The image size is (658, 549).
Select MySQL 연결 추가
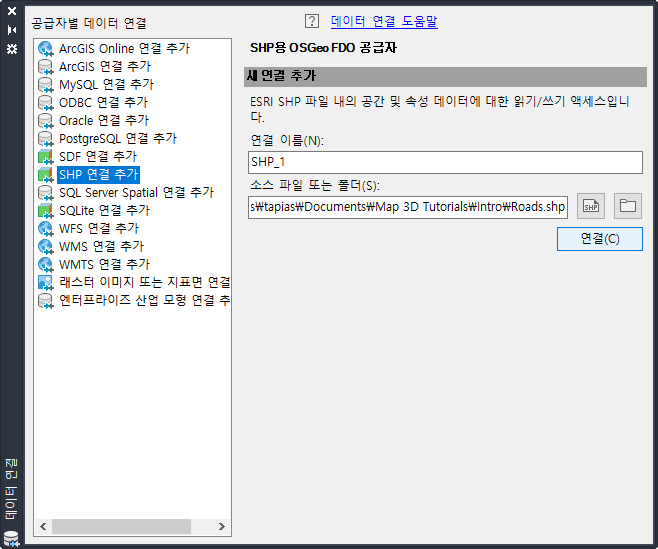[x=106, y=85]
